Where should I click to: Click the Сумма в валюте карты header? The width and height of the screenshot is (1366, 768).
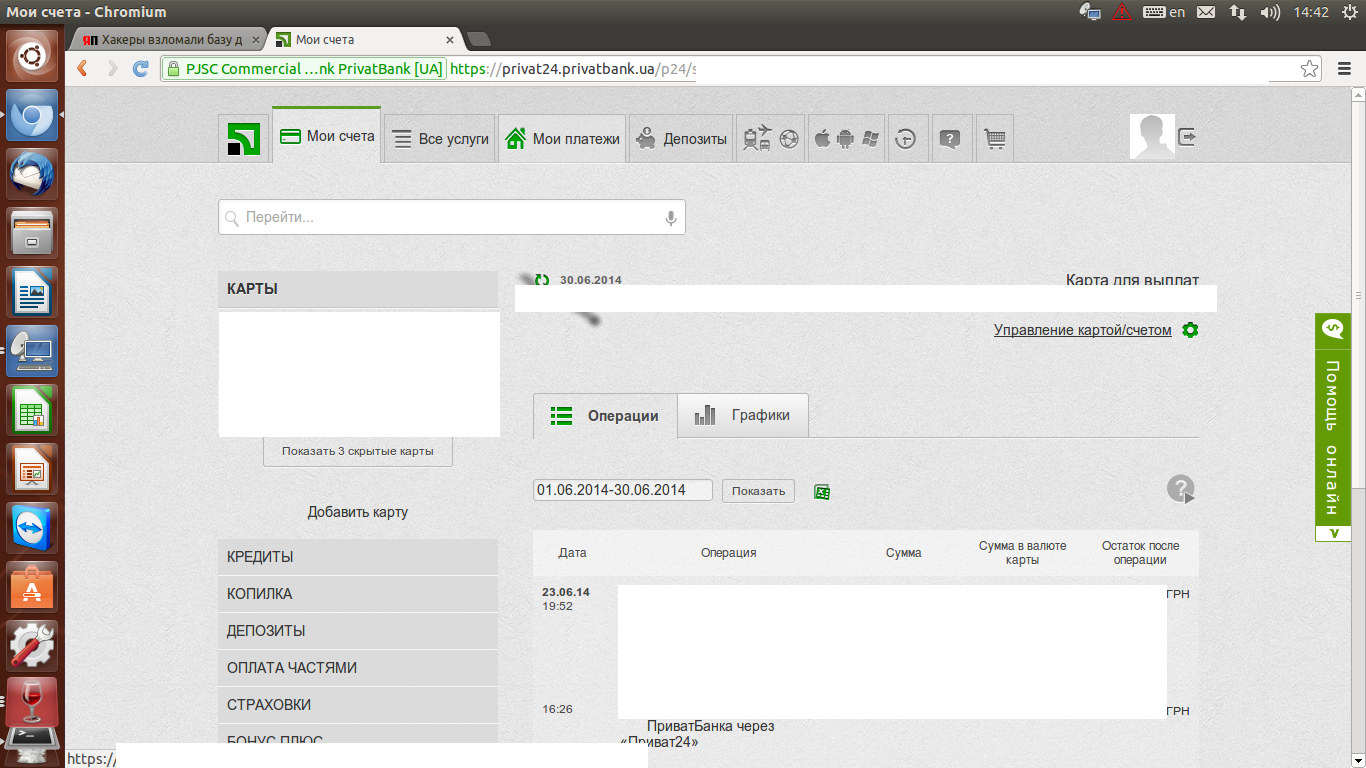(x=1023, y=553)
